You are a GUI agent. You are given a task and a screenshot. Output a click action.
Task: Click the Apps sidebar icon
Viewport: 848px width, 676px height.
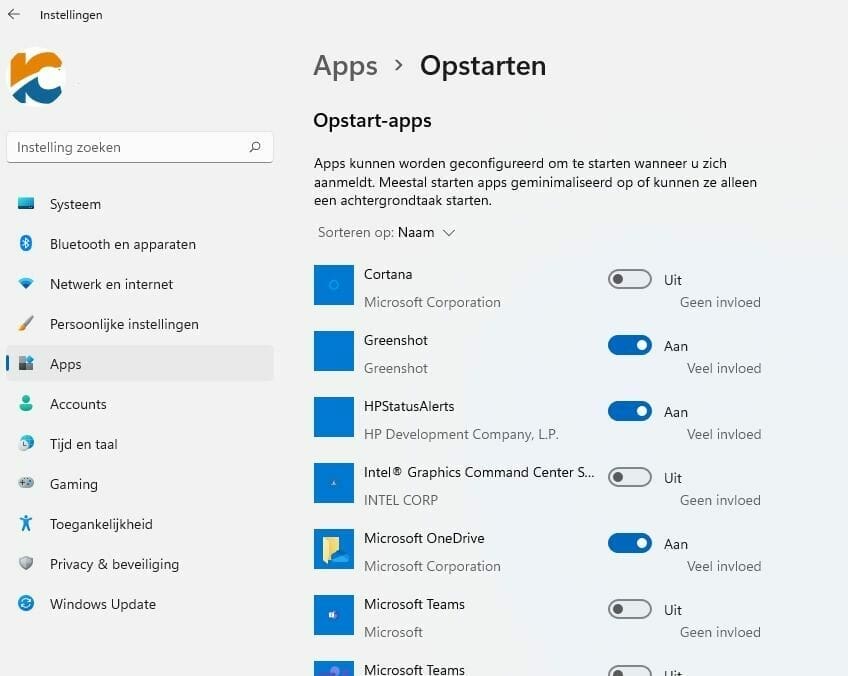[25, 363]
